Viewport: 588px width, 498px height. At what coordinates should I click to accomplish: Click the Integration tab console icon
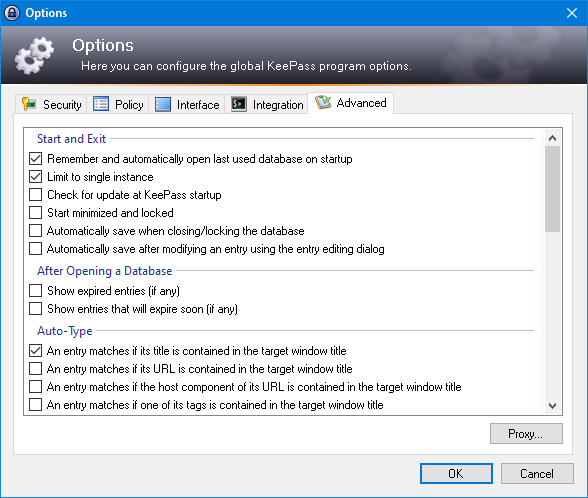coord(238,104)
